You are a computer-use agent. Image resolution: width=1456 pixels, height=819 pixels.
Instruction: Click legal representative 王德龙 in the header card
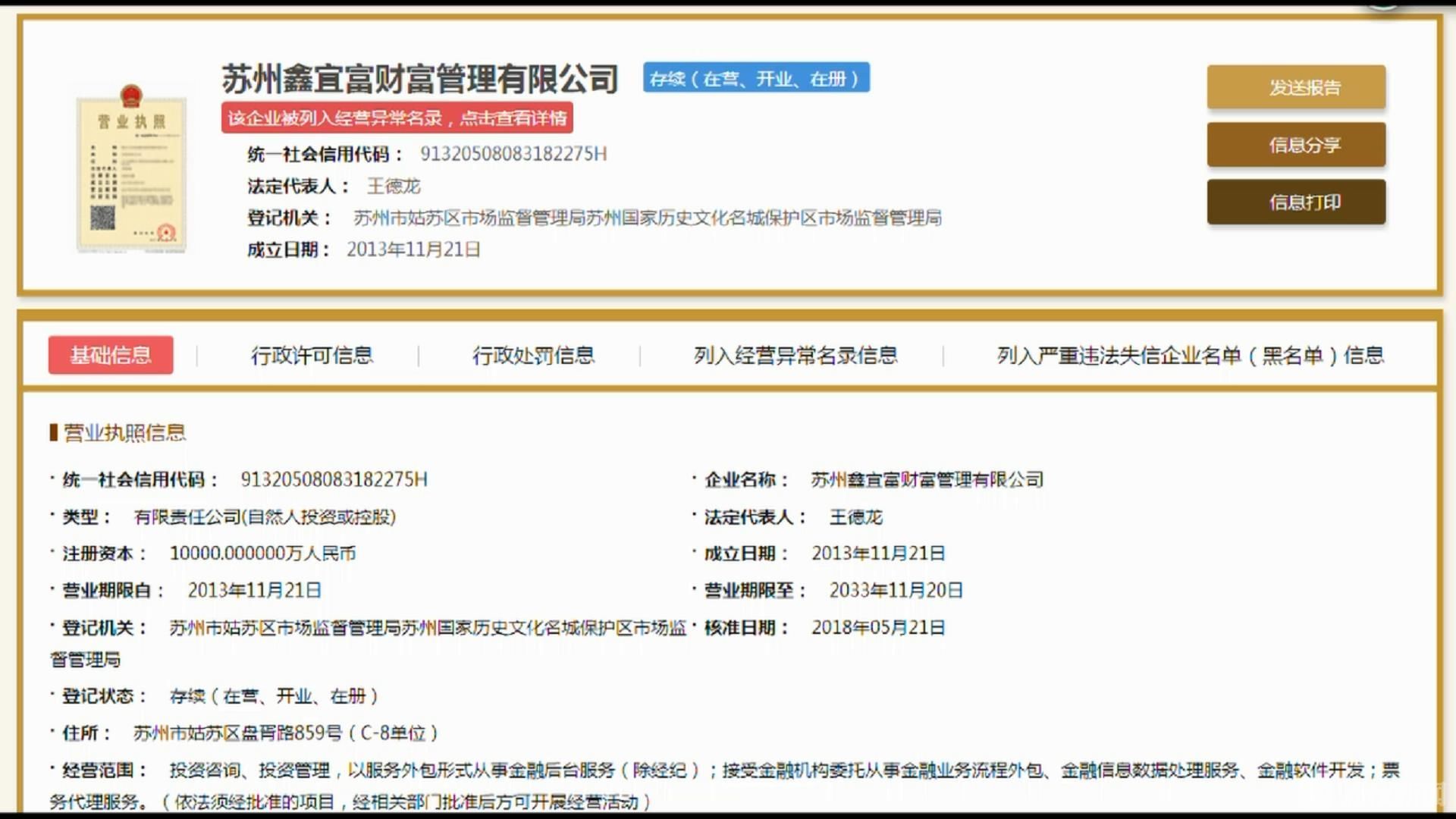(393, 186)
